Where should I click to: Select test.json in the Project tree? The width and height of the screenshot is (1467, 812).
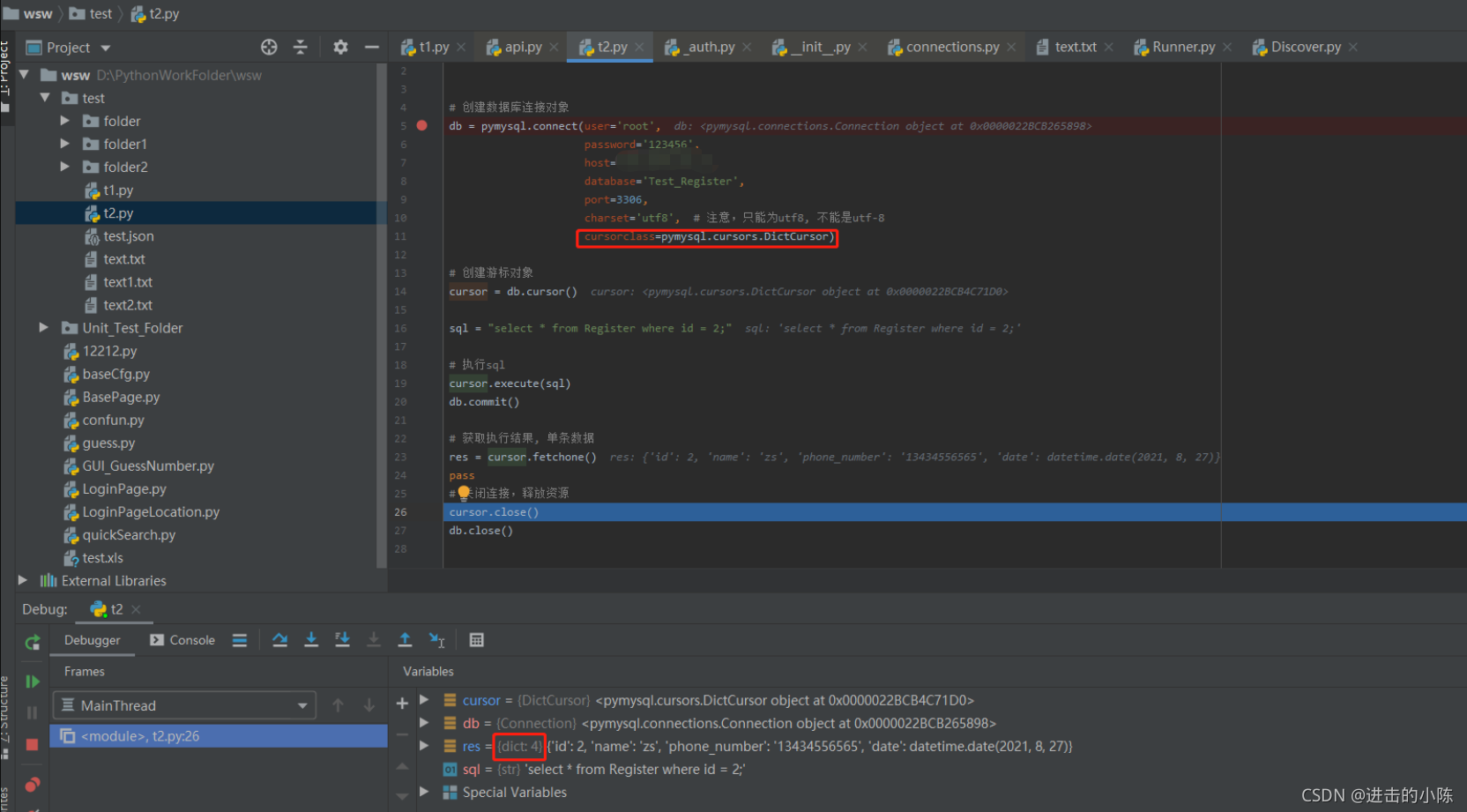(x=128, y=235)
